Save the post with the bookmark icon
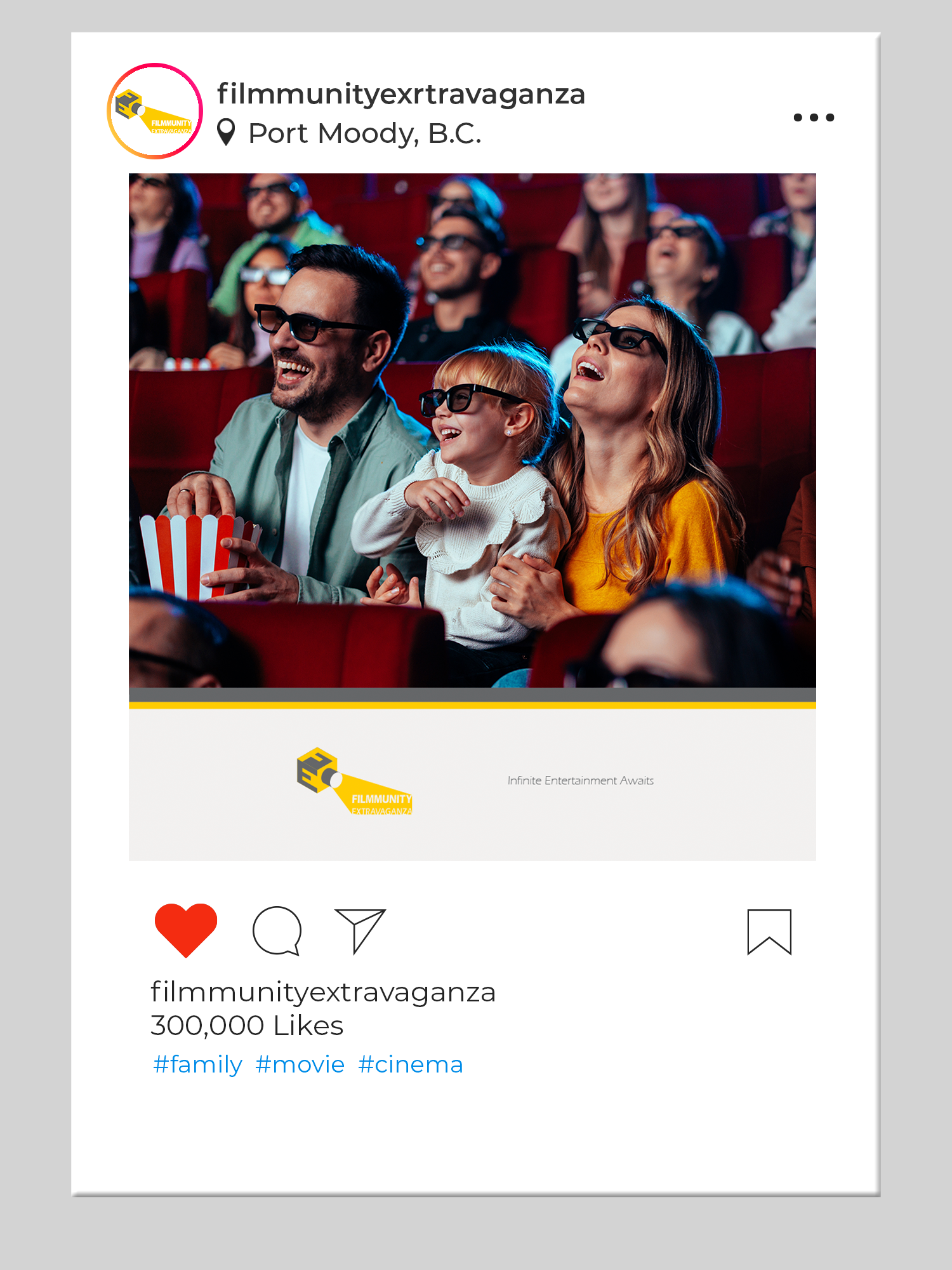952x1270 pixels. (769, 932)
